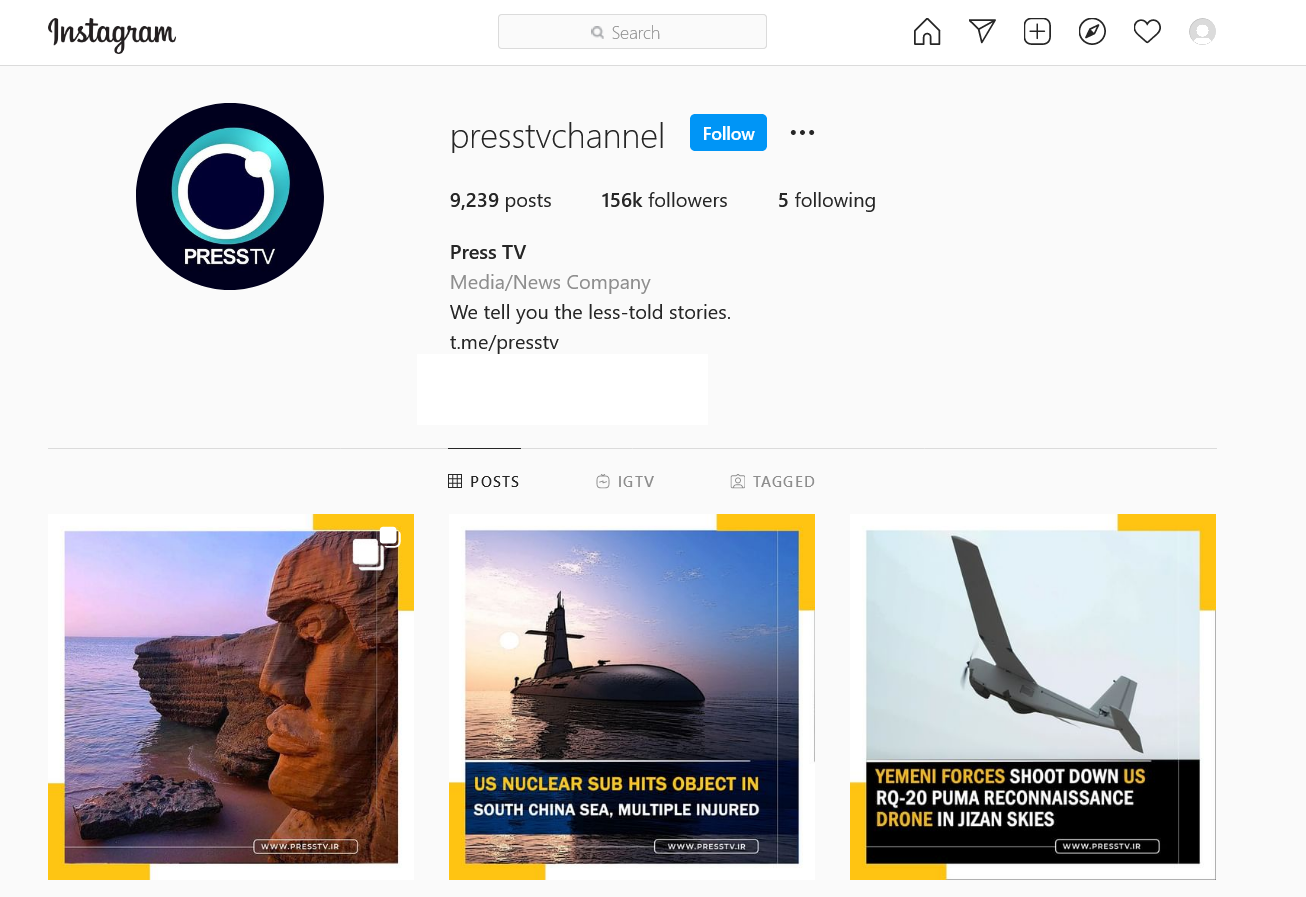Viewport: 1306px width, 897px height.
Task: View Press TV profile picture
Action: pos(230,196)
